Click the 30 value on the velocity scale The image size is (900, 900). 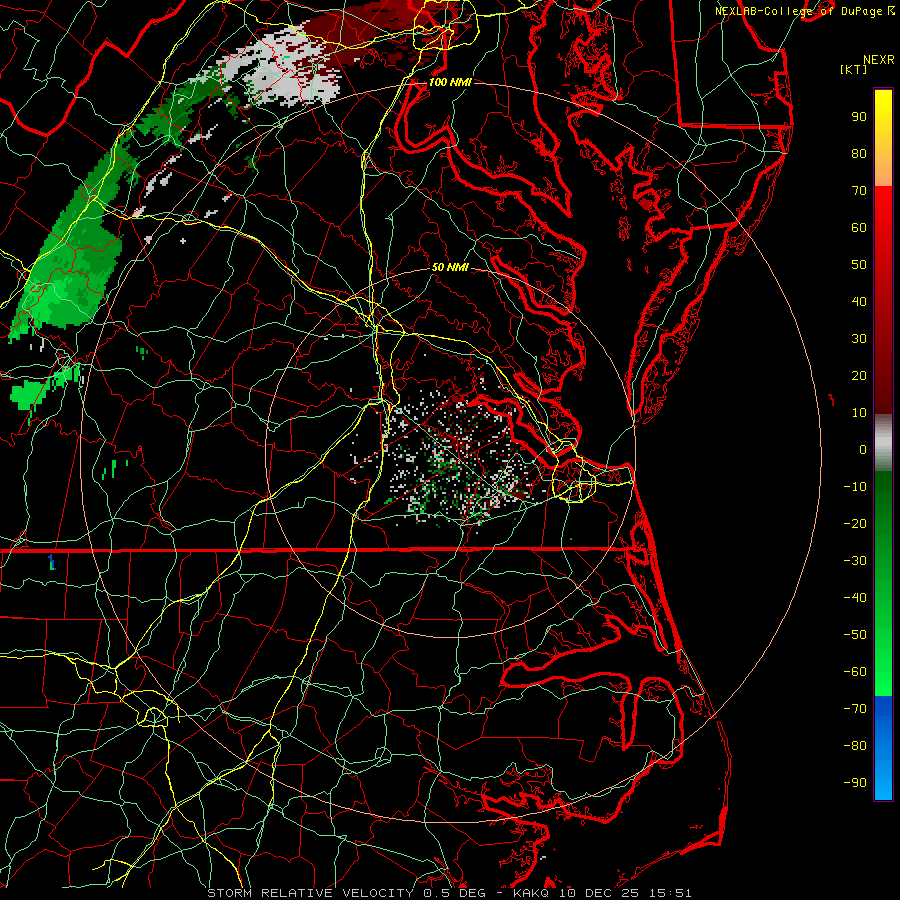pos(859,339)
